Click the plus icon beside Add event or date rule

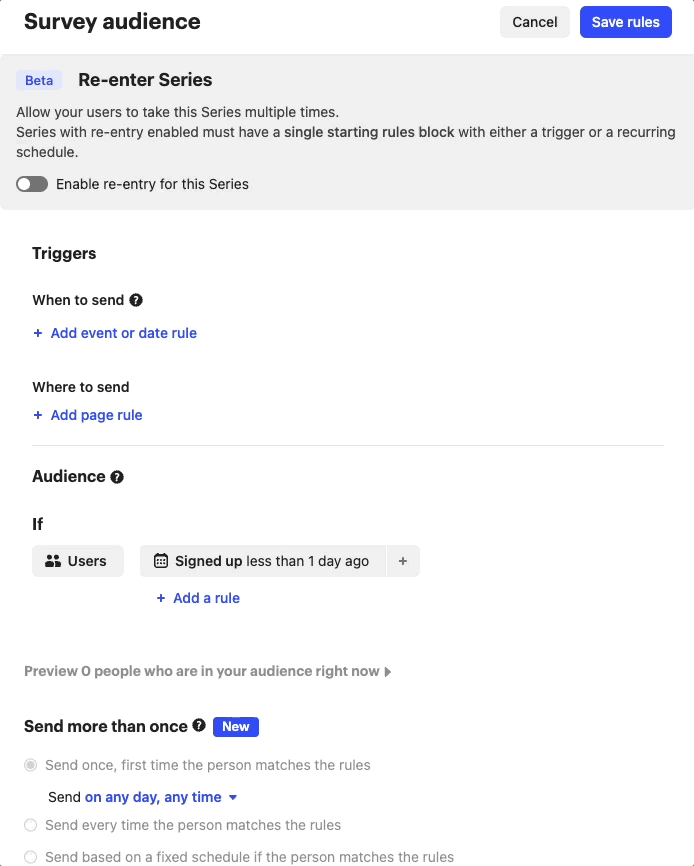(x=38, y=333)
